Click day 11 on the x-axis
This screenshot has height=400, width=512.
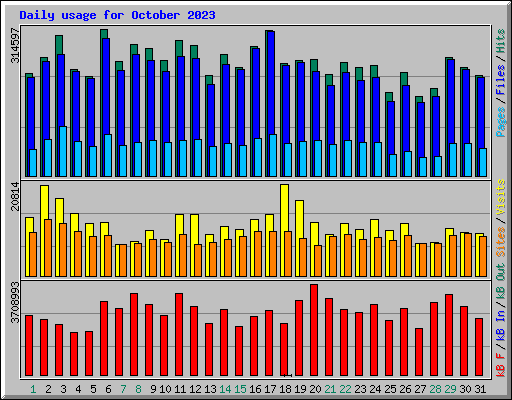click(x=180, y=389)
